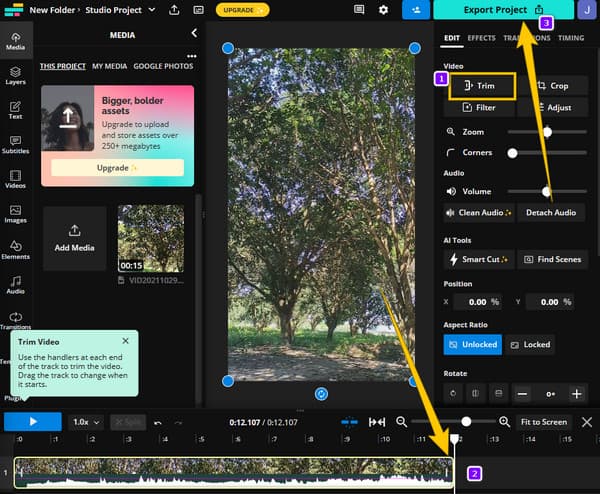Click the Adjust button
Screen dimensions: 600x494
[x=553, y=108]
